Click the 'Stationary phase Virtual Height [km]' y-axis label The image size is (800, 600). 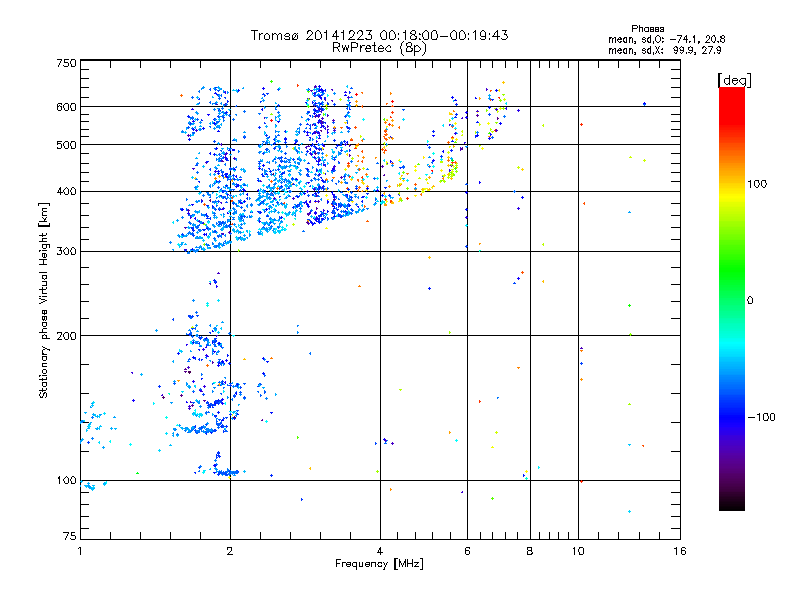pyautogui.click(x=44, y=300)
